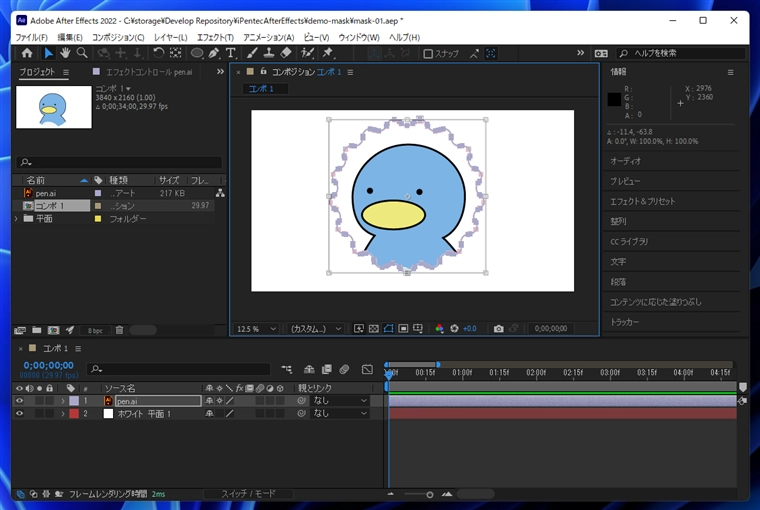Open parent link dropdown for pen.ai layer
The width and height of the screenshot is (760, 510).
click(x=340, y=401)
